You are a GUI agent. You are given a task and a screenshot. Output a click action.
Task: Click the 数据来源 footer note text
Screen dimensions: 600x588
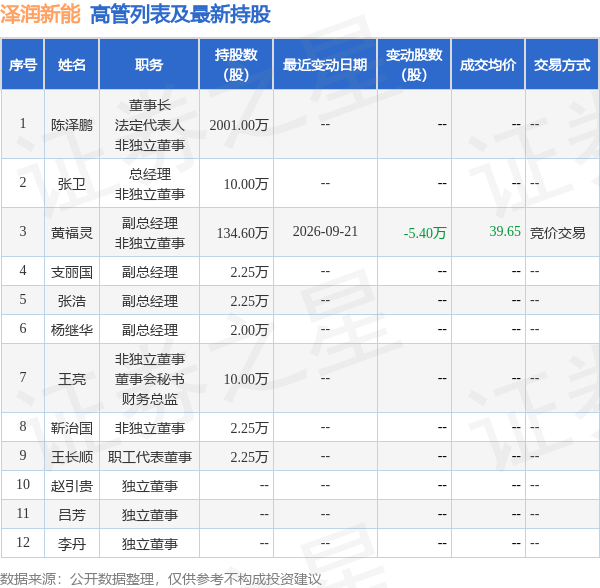[x=161, y=579]
